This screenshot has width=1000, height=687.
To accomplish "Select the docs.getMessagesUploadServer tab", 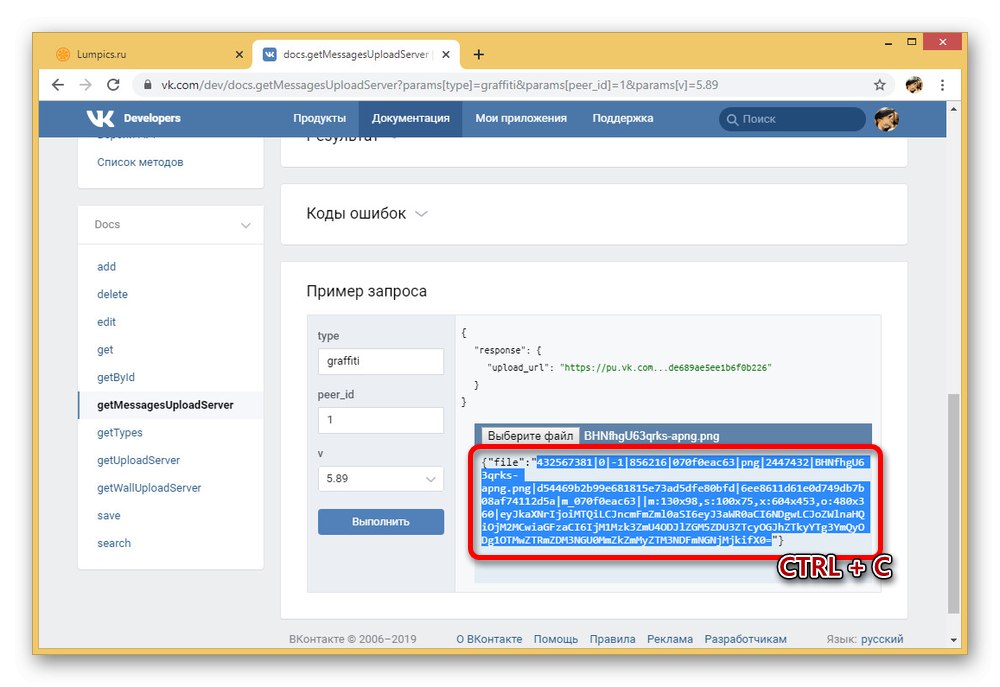I will pyautogui.click(x=355, y=55).
